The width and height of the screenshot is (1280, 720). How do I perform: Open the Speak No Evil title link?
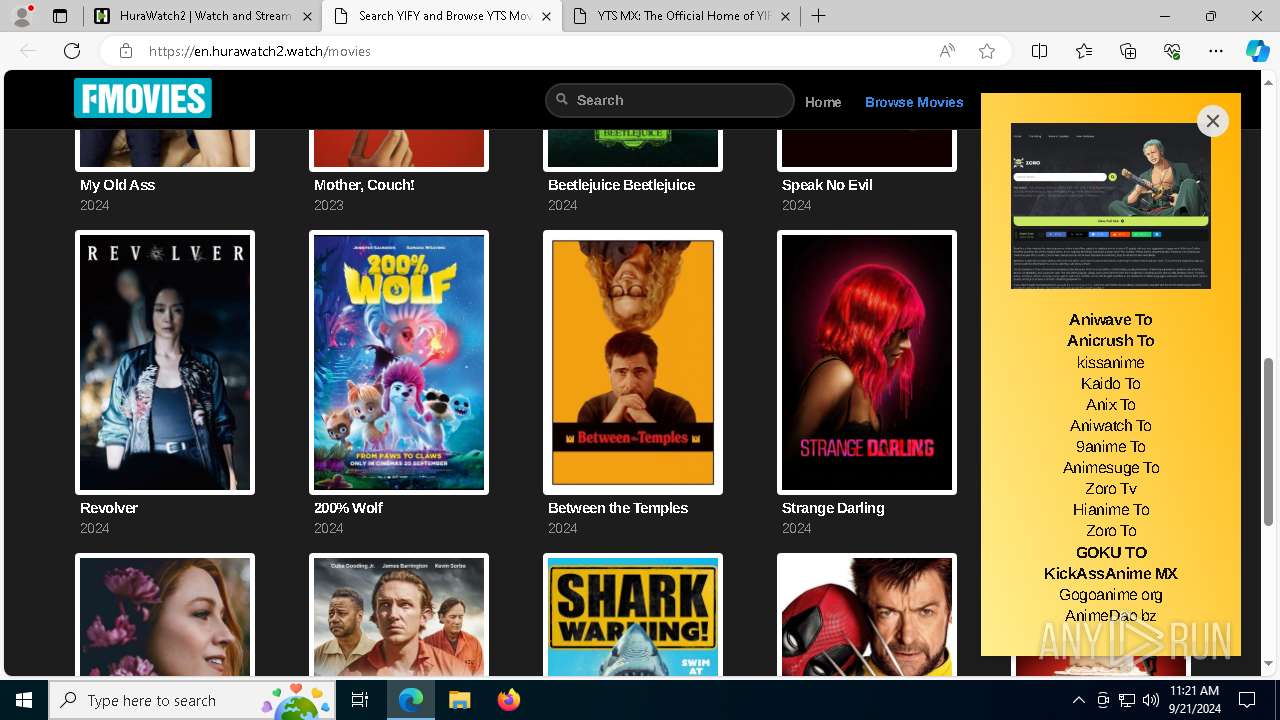pyautogui.click(x=827, y=185)
